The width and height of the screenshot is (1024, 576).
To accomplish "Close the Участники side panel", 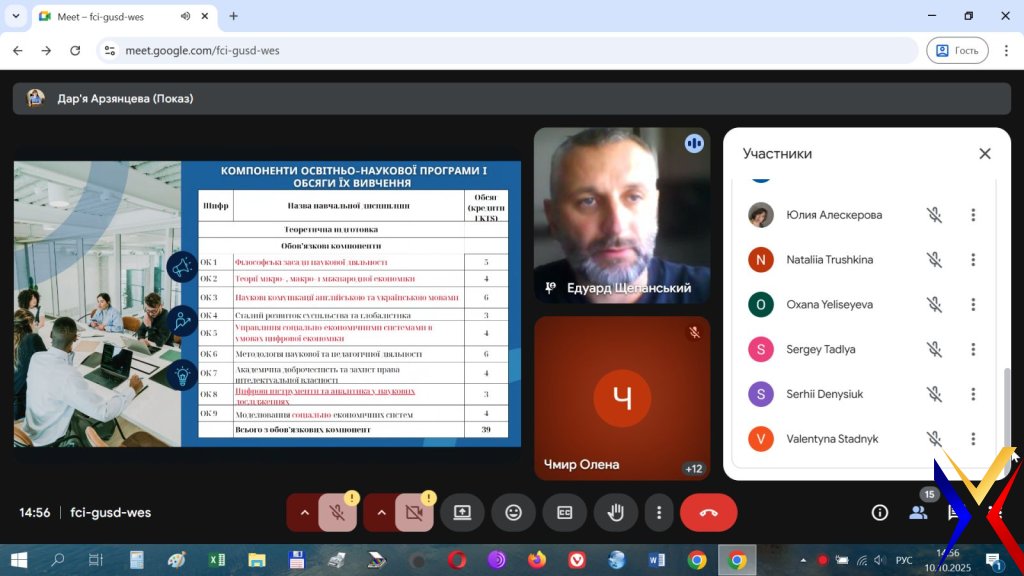I will [x=985, y=154].
